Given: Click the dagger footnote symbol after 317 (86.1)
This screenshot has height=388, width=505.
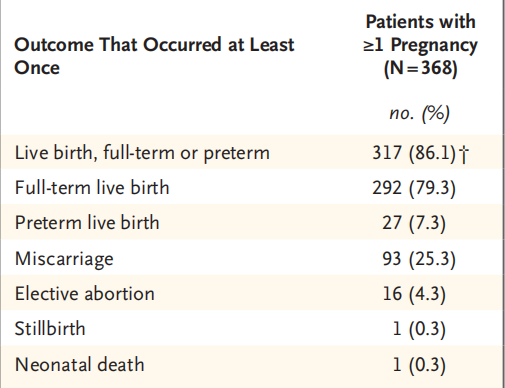Looking at the screenshot, I should click(464, 155).
